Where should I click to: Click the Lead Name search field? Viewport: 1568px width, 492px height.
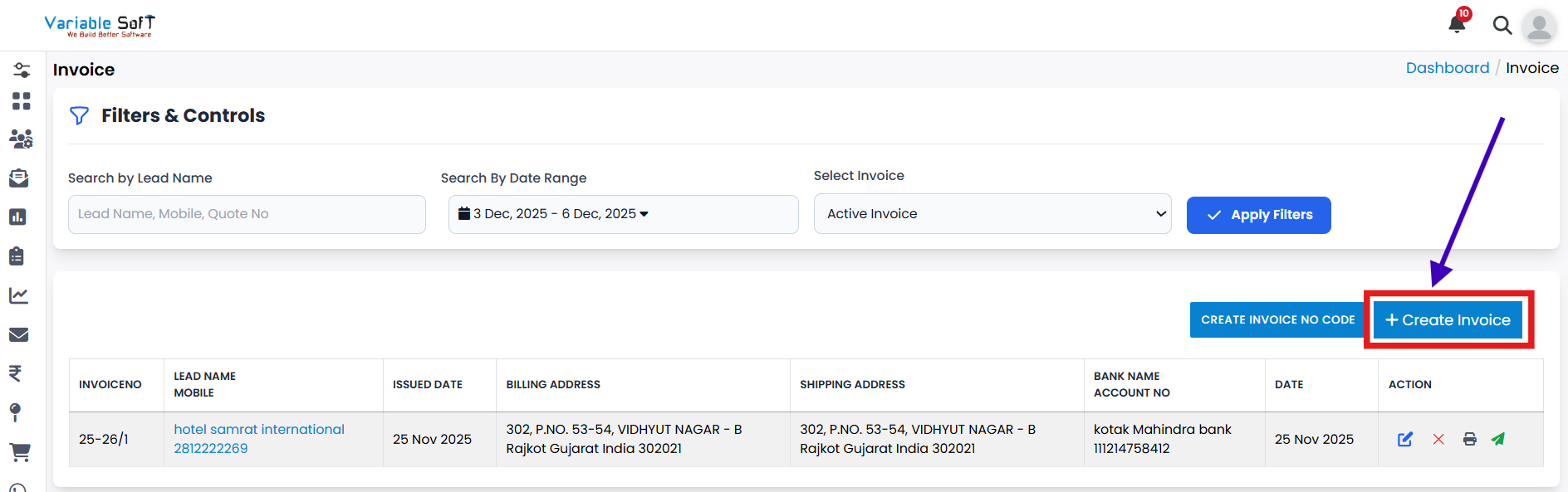[247, 214]
